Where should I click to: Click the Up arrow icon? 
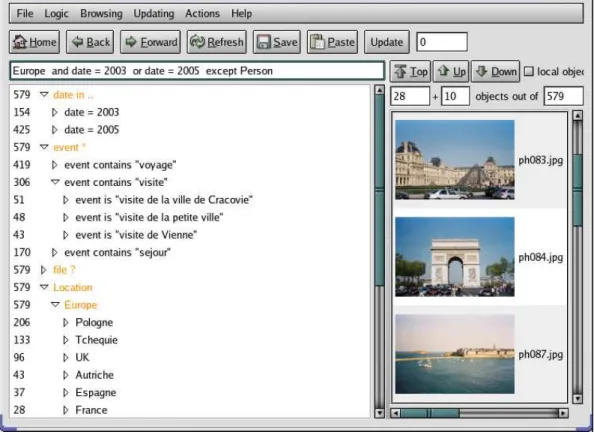(444, 71)
